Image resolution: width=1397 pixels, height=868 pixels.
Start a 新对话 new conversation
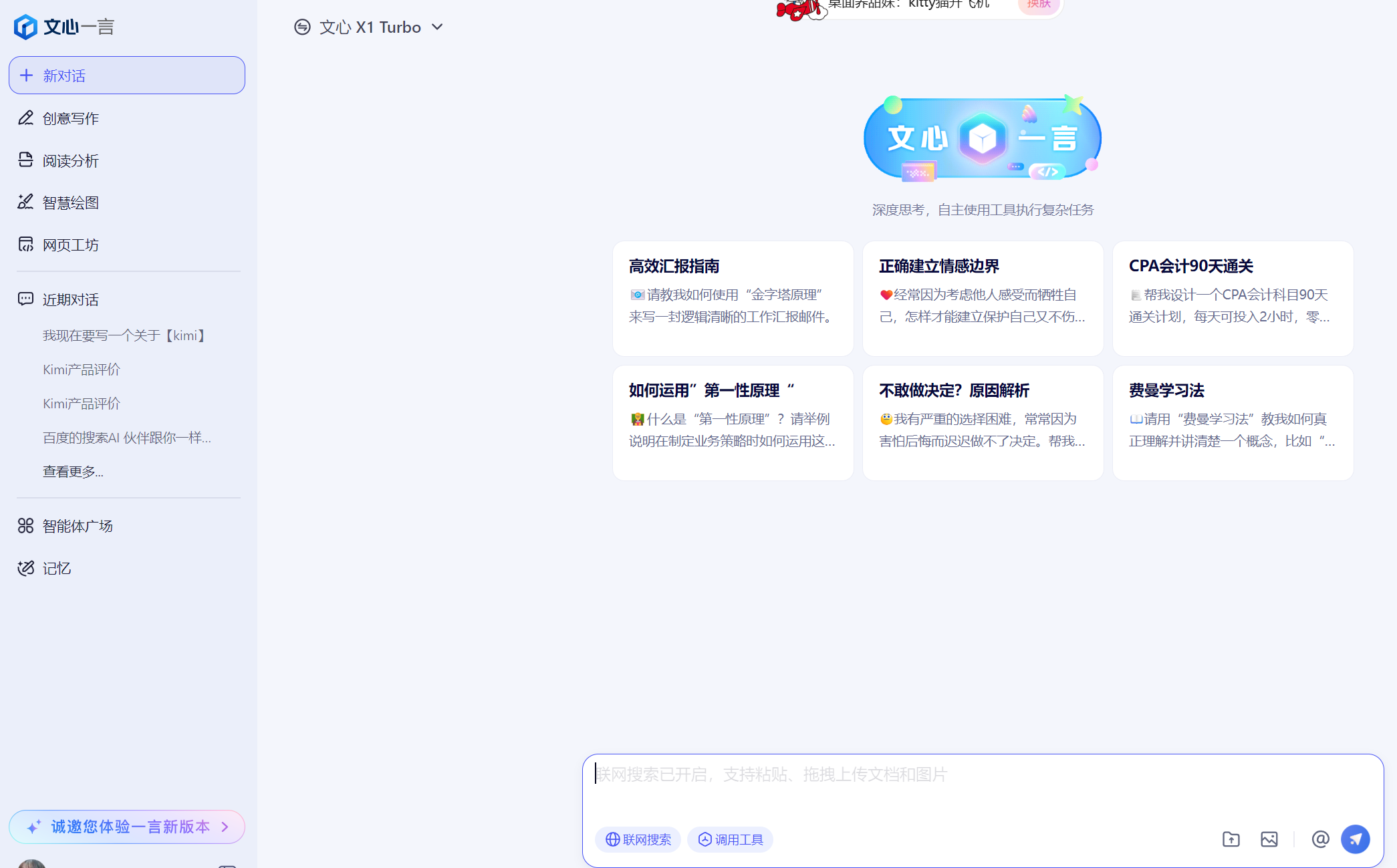127,75
